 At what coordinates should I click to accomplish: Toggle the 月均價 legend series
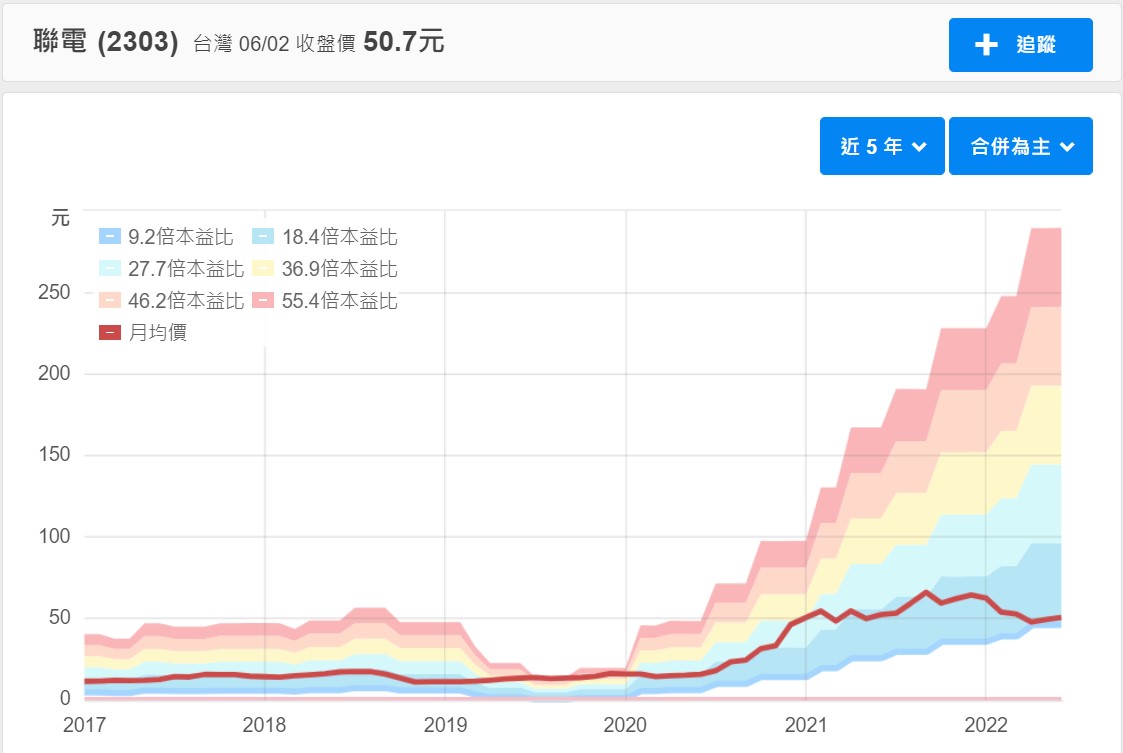click(143, 332)
